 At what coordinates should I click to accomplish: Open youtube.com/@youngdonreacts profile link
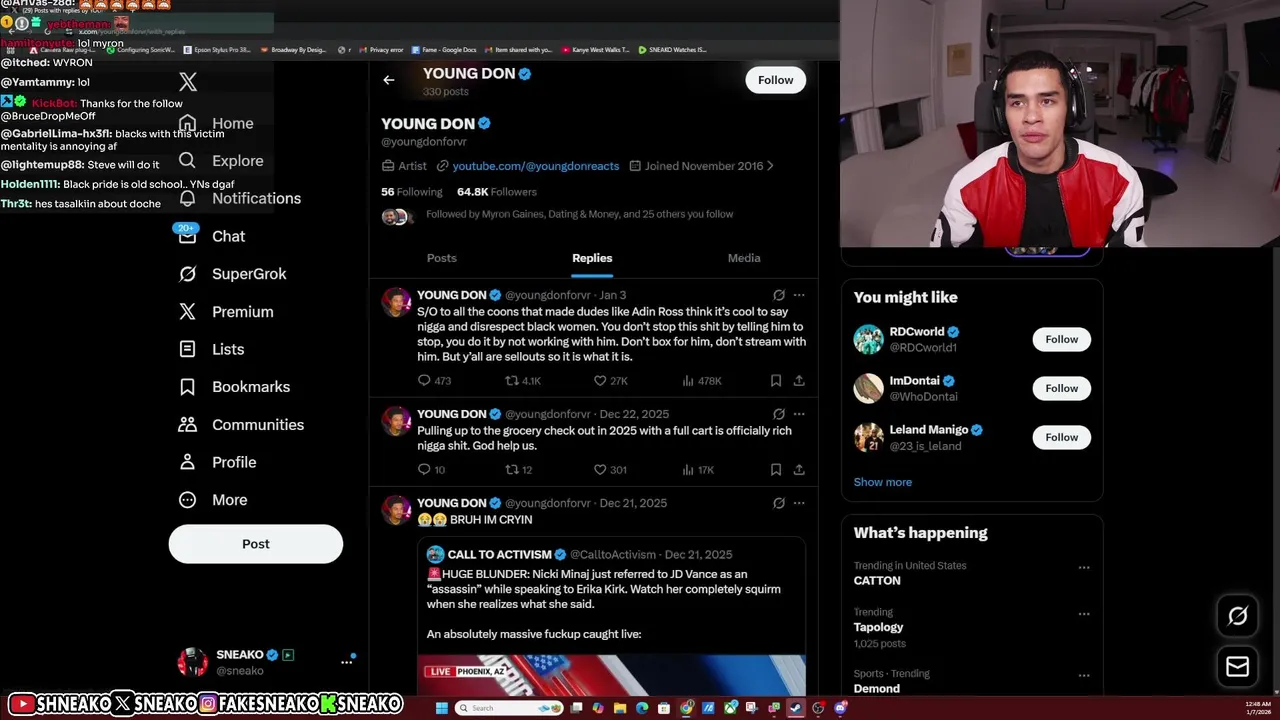coord(535,166)
